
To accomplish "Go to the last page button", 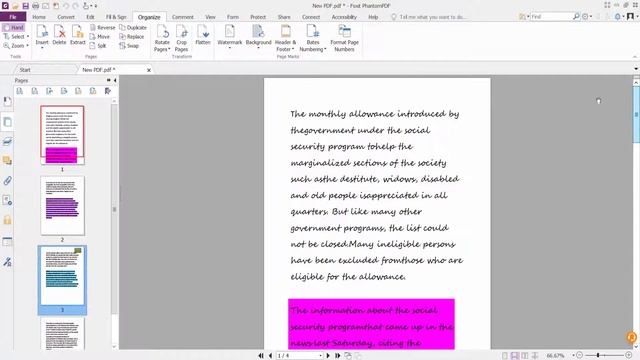I will pos(338,356).
